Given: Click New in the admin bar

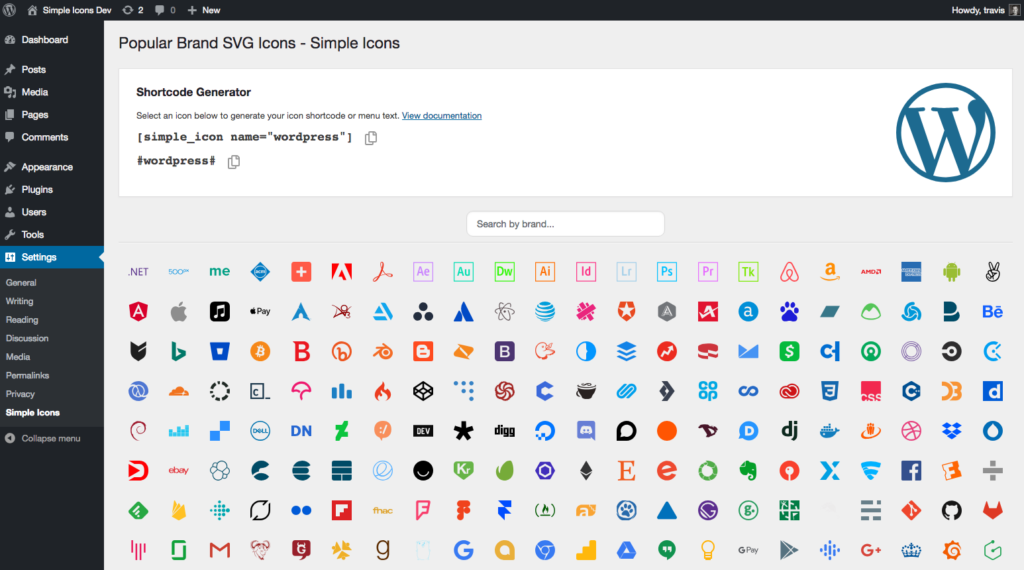Looking at the screenshot, I should coord(204,10).
